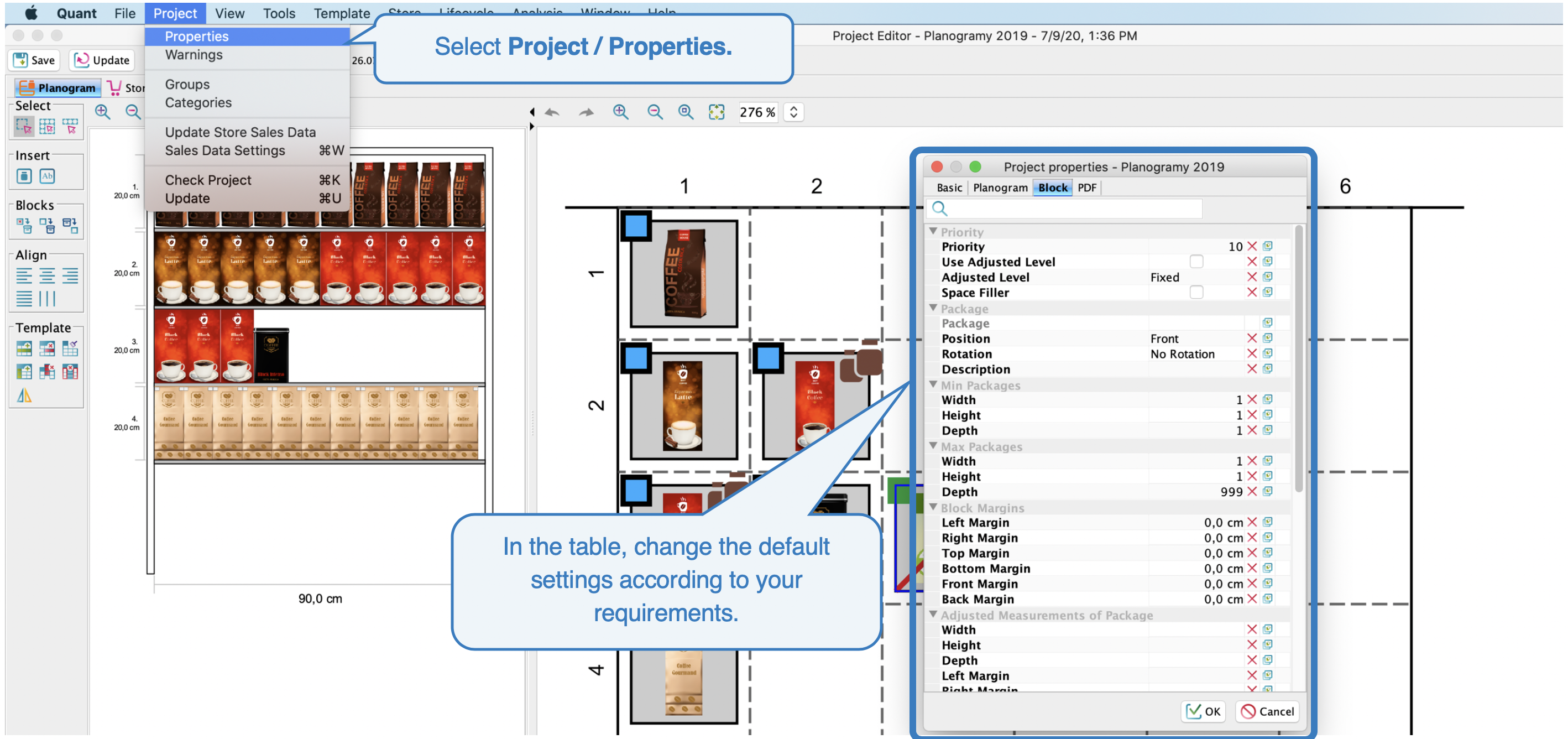
Task: Choose Sales Data Settings menu entry
Action: point(247,150)
